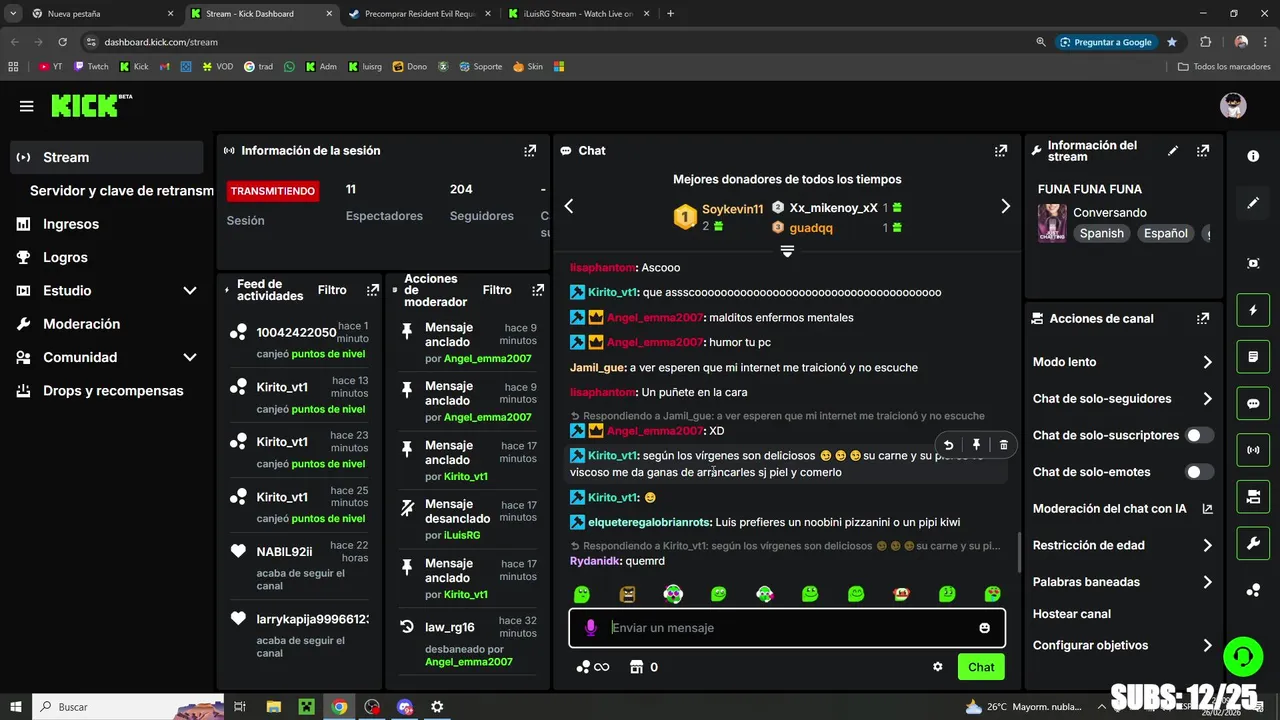1280x720 pixels.
Task: Open Configurar objetivos settings
Action: [x=1122, y=646]
